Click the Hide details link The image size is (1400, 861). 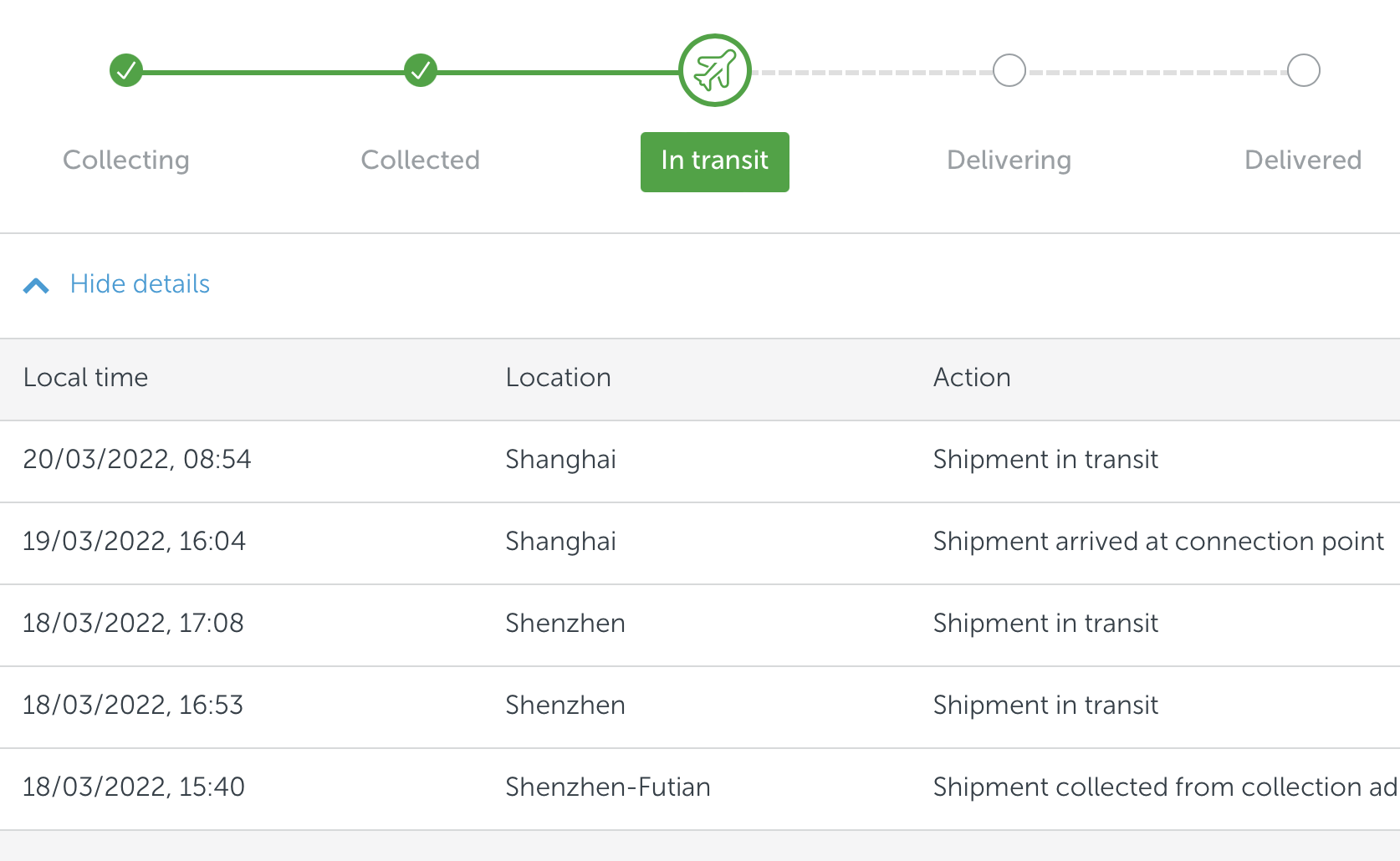[140, 284]
